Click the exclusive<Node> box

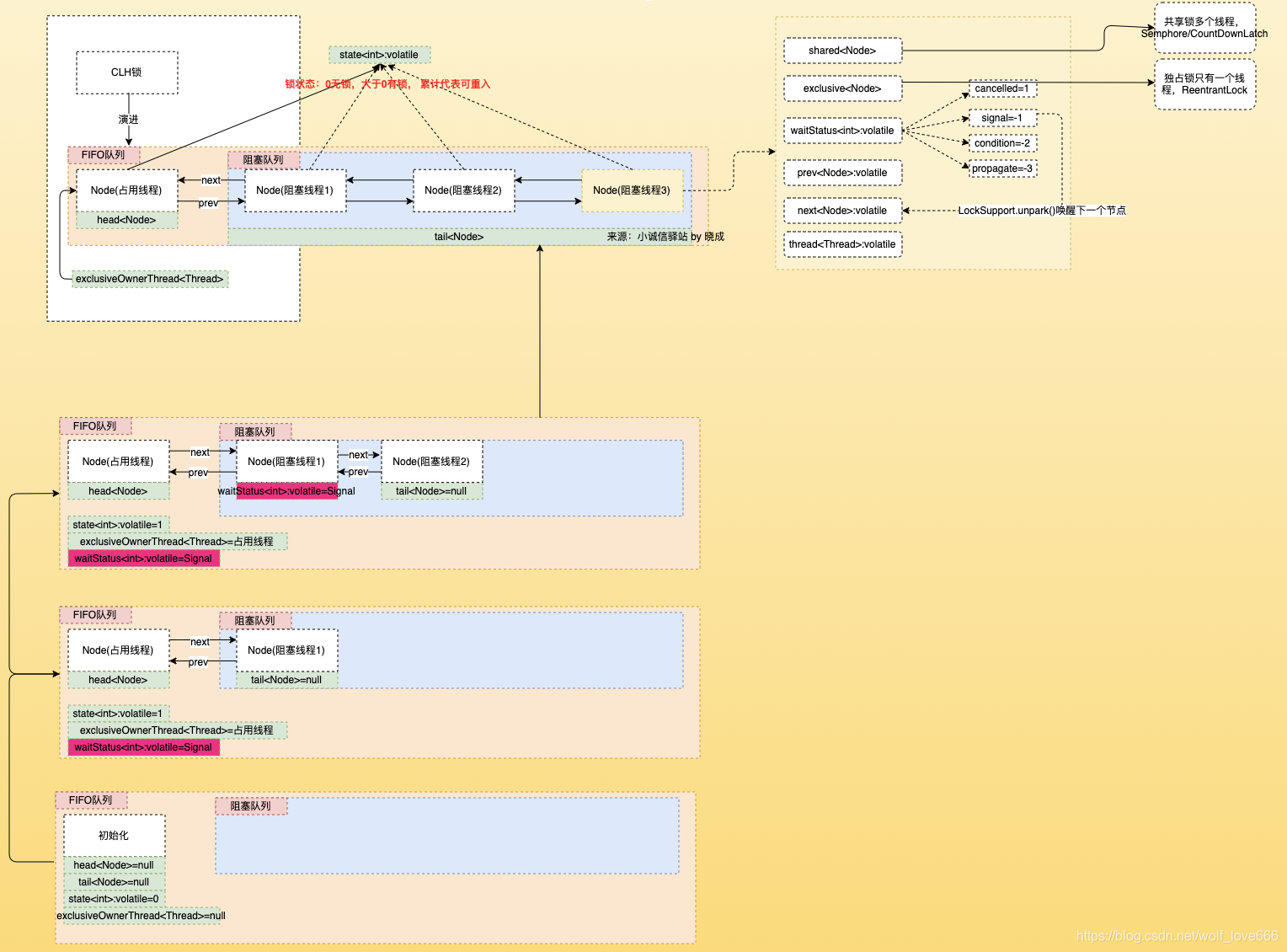click(x=842, y=88)
